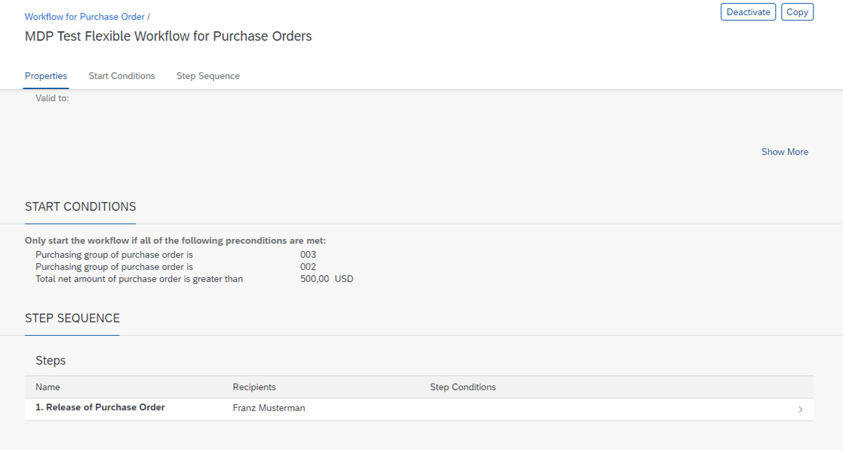Click the Name column header

point(48,387)
